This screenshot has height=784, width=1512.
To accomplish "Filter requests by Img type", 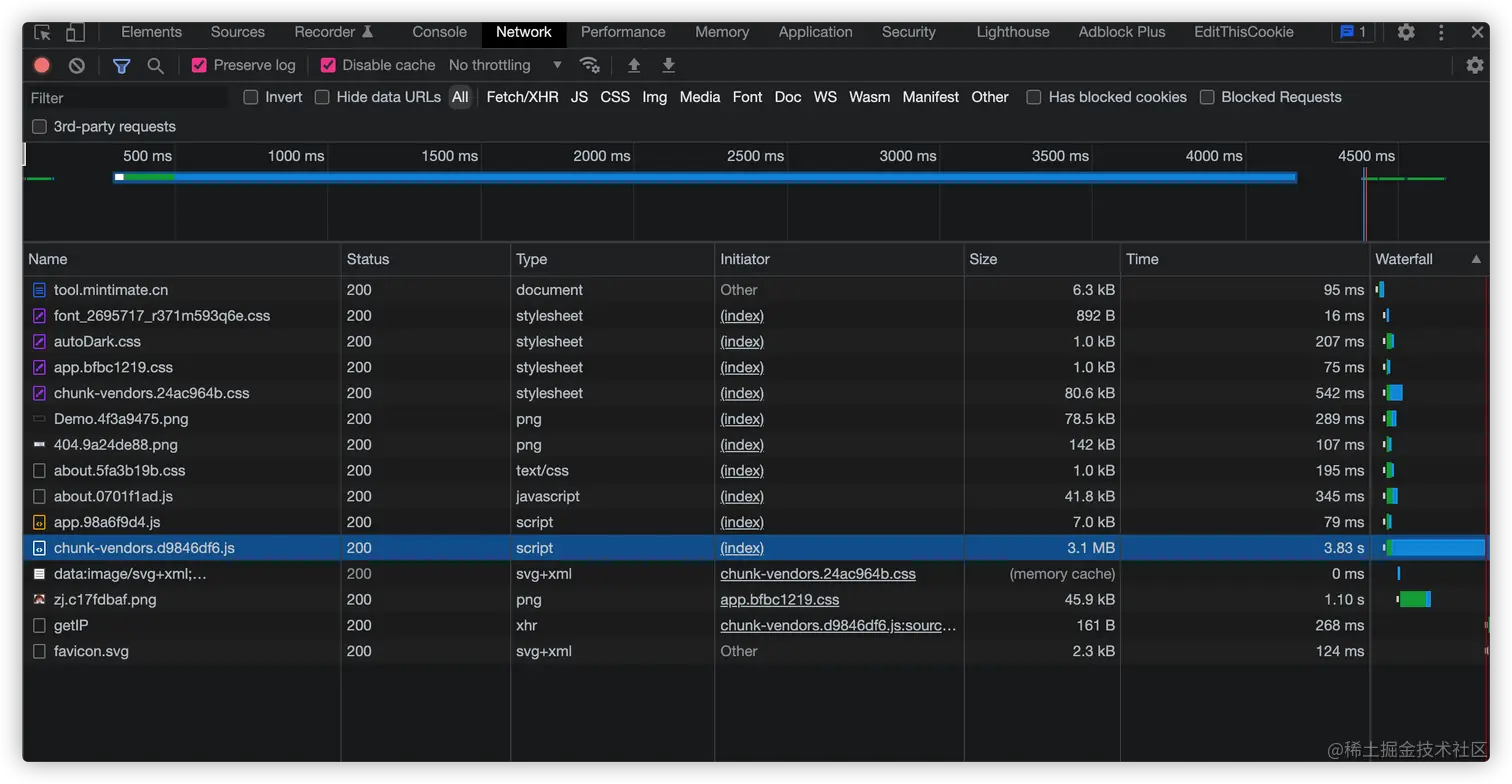I will [x=655, y=97].
